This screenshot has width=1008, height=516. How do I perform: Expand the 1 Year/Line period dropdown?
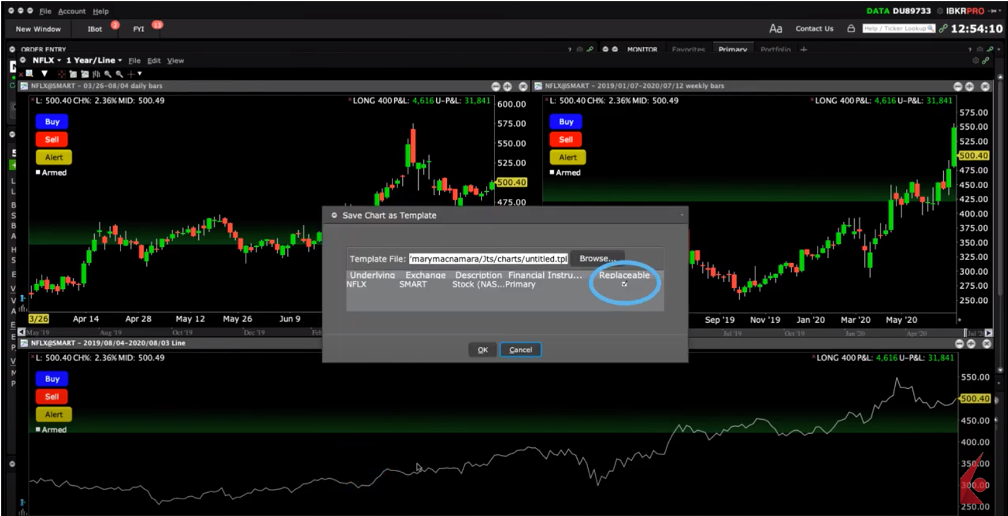(x=119, y=61)
